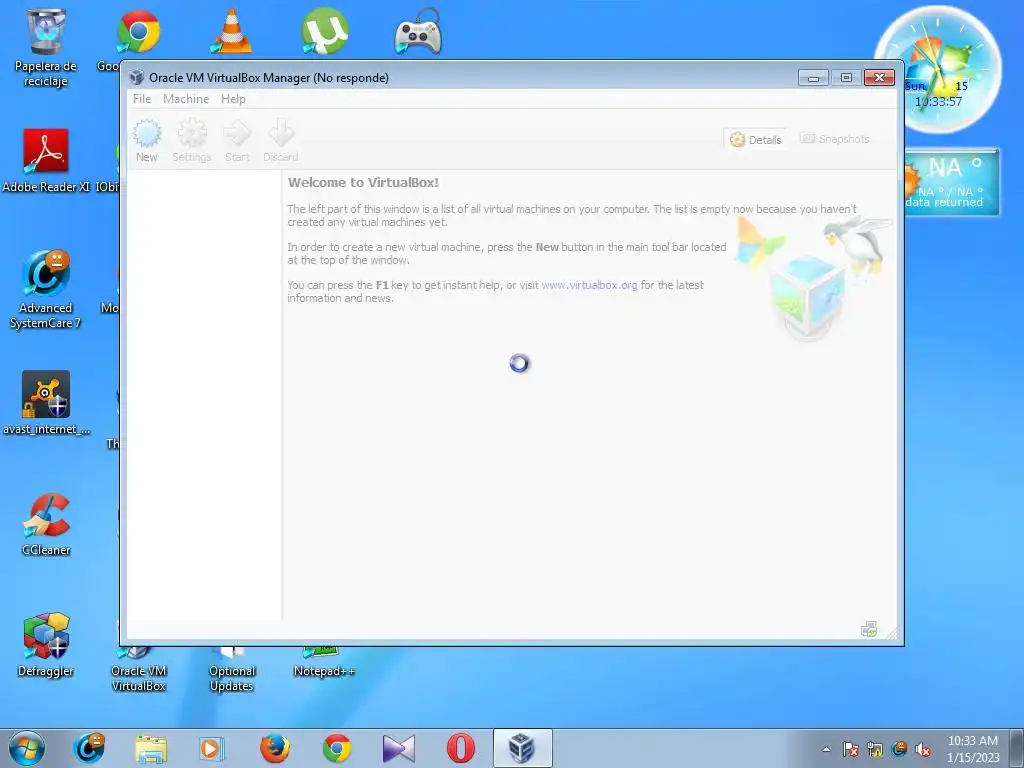This screenshot has height=768, width=1024.
Task: Open Windows Explorer from the taskbar
Action: click(151, 748)
